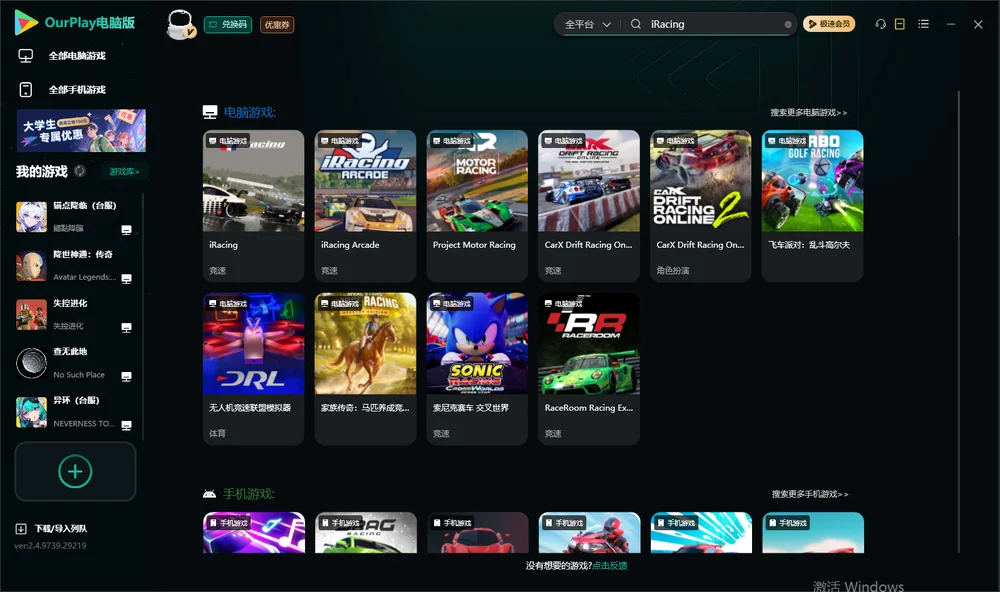
Task: Open the 游戏库 link
Action: pyautogui.click(x=124, y=171)
